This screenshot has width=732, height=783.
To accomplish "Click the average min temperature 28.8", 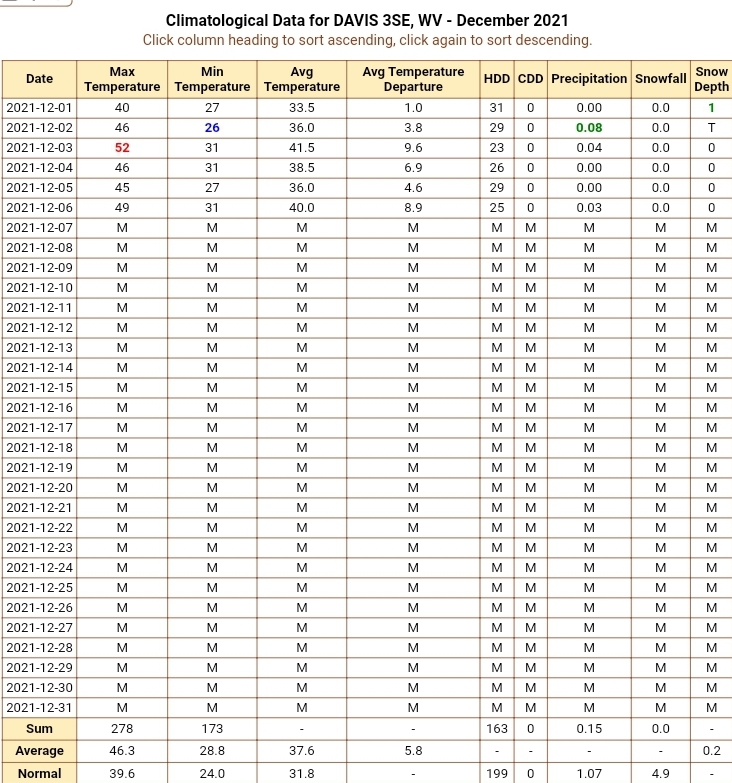I will 212,751.
